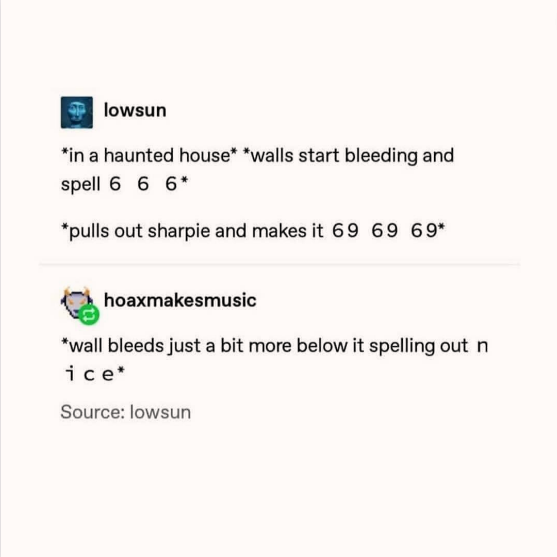Click the 'pulls out sharpie' line
The height and width of the screenshot is (557, 557).
[253, 231]
